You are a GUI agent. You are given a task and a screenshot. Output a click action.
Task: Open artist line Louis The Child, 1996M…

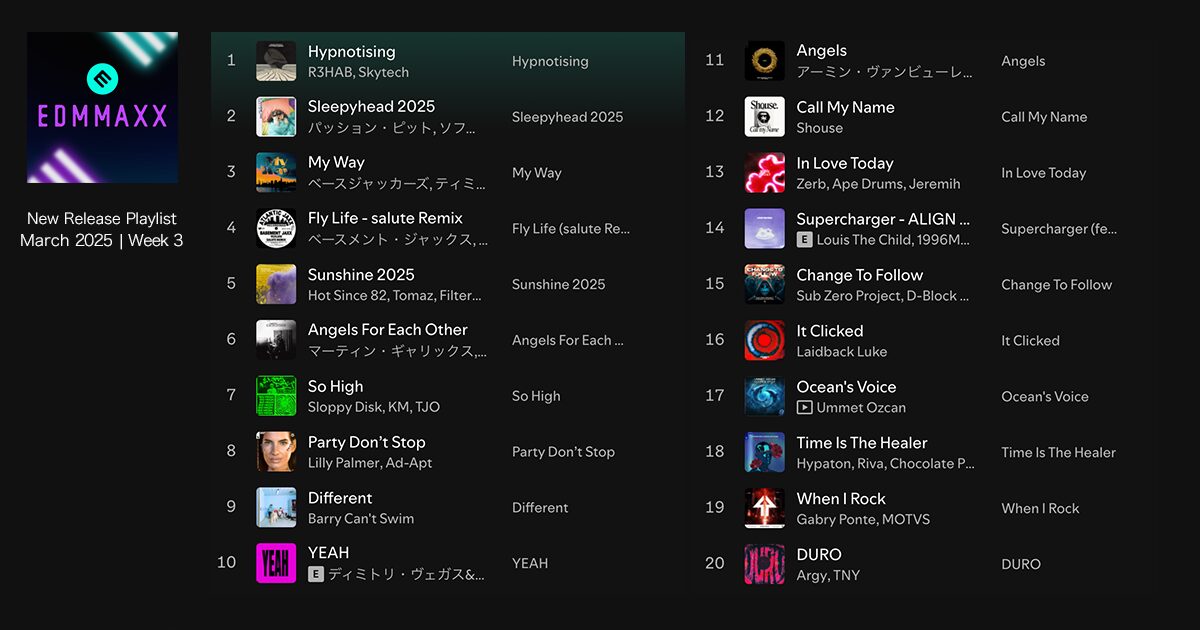click(x=894, y=240)
